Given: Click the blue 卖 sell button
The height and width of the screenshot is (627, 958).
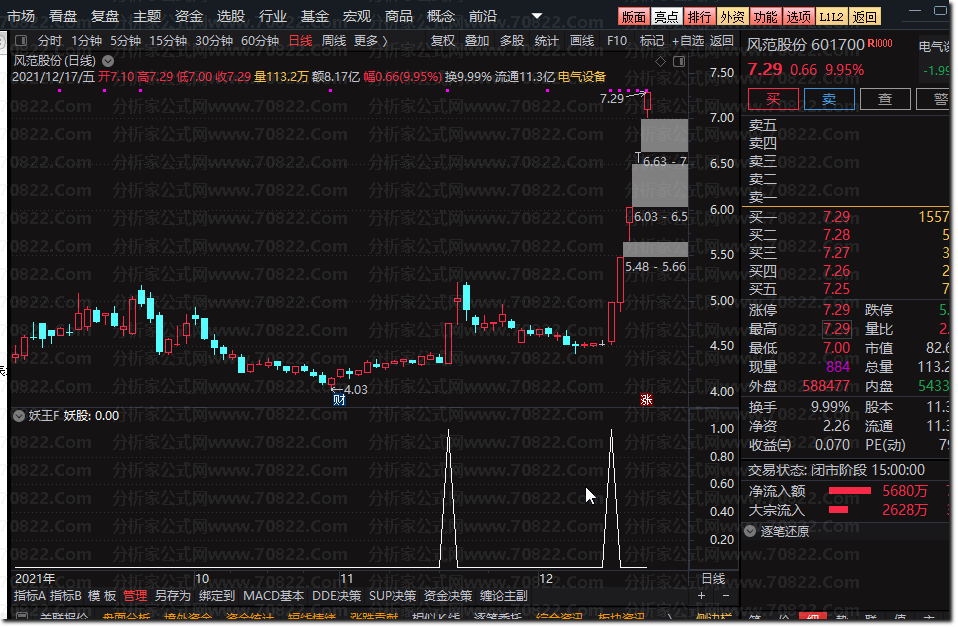Looking at the screenshot, I should (829, 99).
